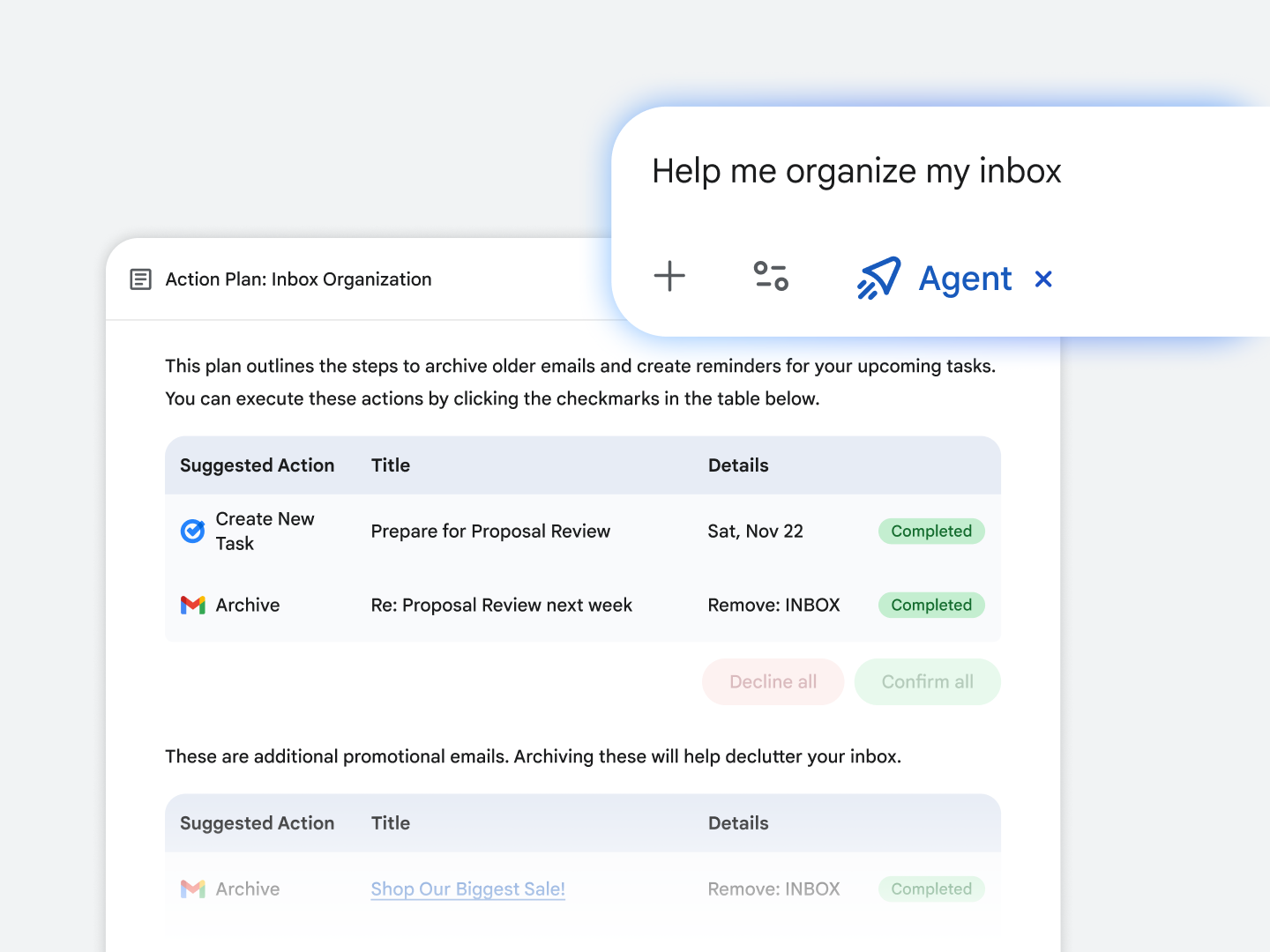Click the Action Plan: Inbox Organization title
The width and height of the screenshot is (1270, 952).
(298, 279)
